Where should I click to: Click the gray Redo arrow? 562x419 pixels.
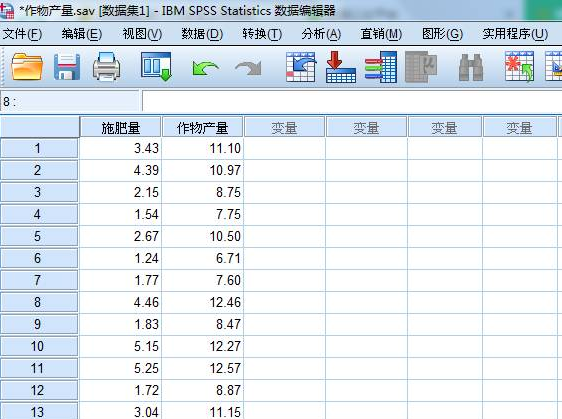click(x=248, y=68)
